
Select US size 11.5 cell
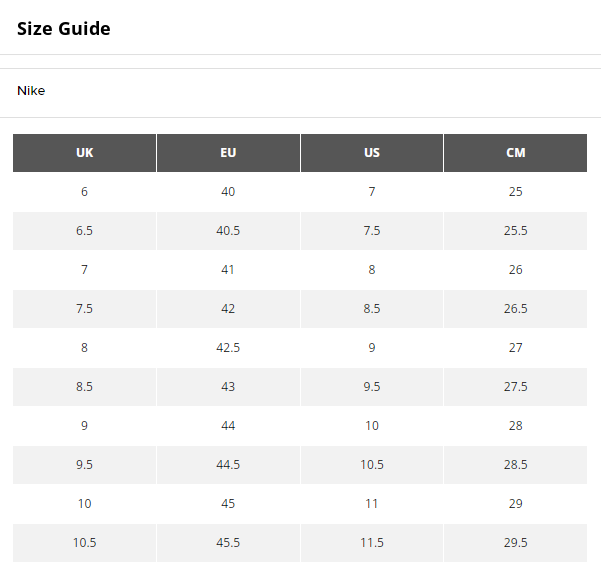tap(372, 543)
